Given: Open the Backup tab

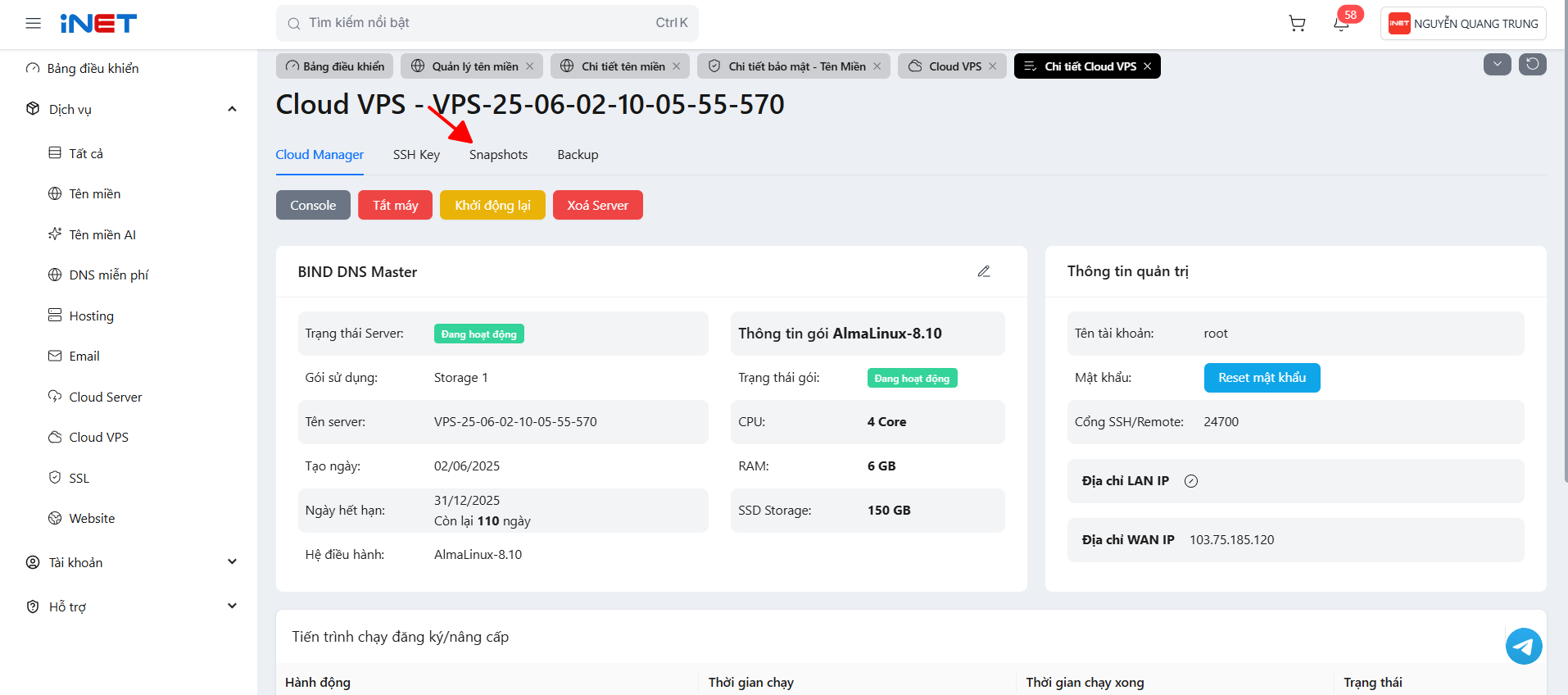Looking at the screenshot, I should click(x=578, y=155).
